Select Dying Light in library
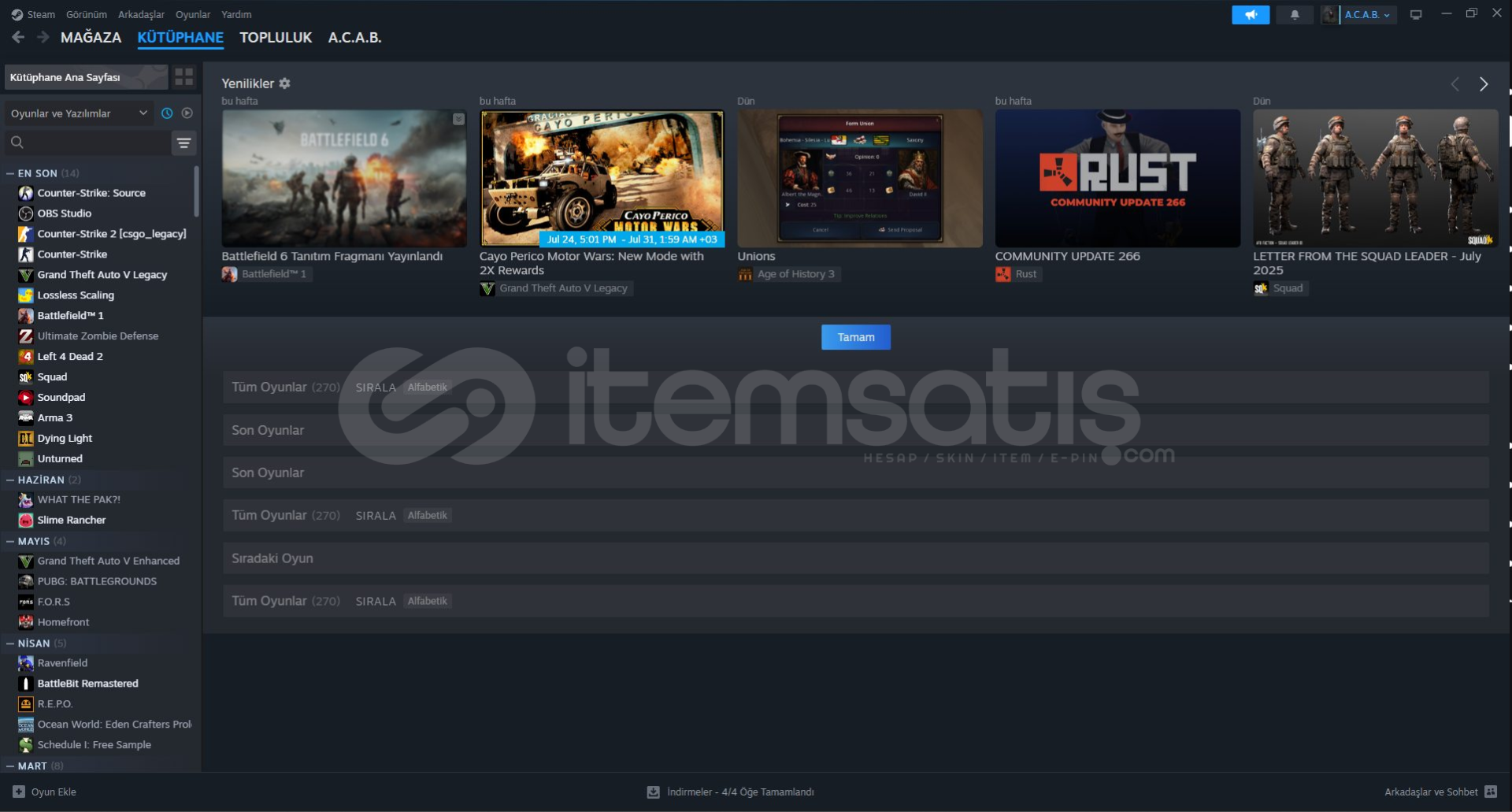1512x812 pixels. coord(65,439)
